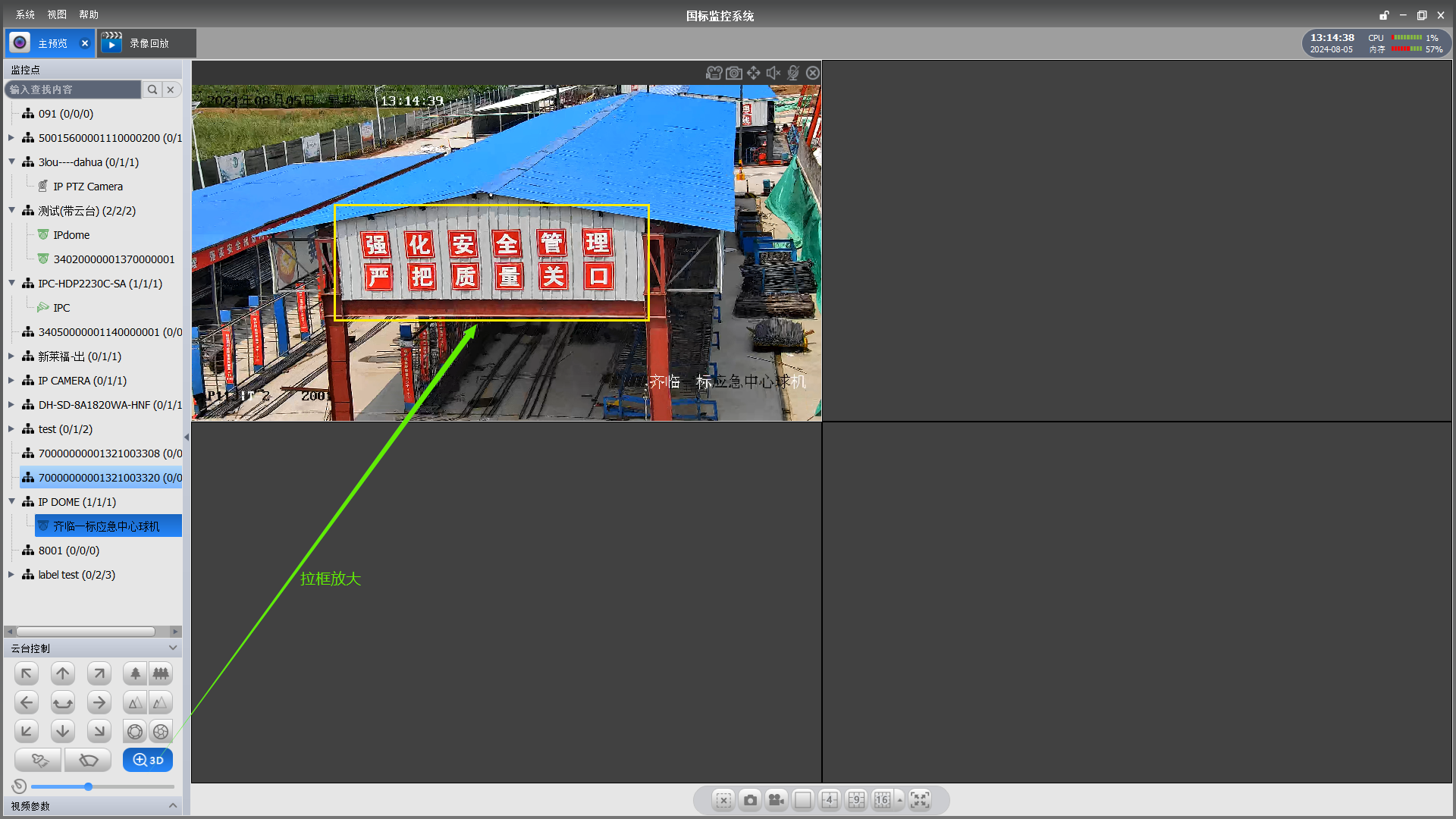Start recording all windows with camcorder icon
1456x819 pixels.
(776, 800)
